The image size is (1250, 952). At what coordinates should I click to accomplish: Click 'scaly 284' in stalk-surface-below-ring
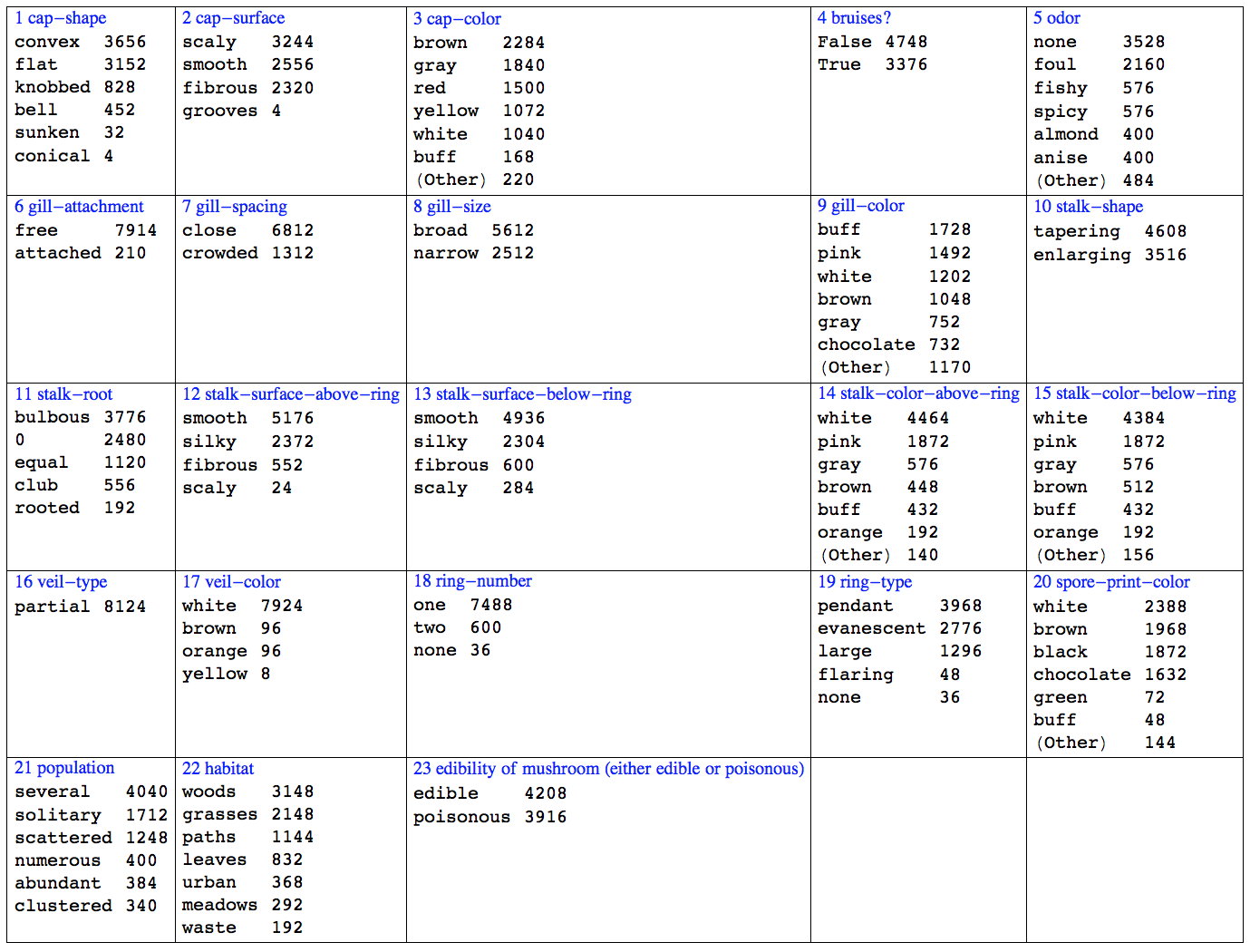click(x=473, y=488)
